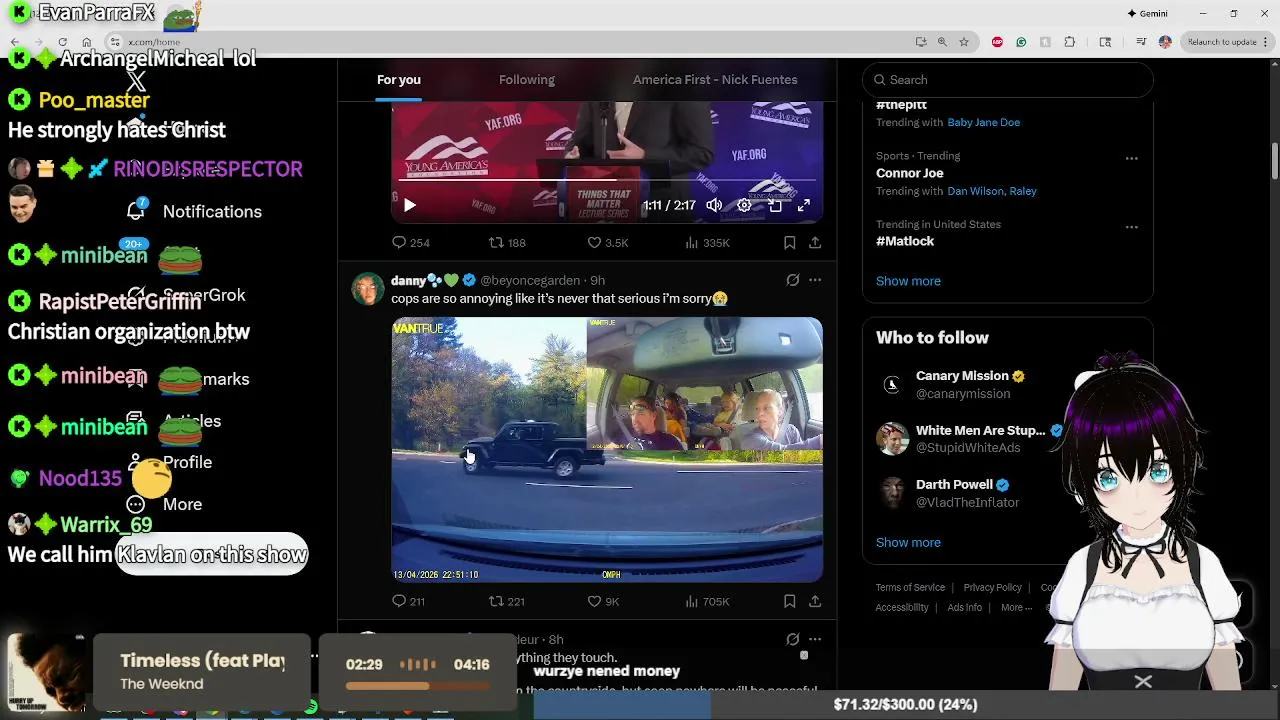
Task: Open the @beyoncegarden handle link
Action: coord(532,280)
